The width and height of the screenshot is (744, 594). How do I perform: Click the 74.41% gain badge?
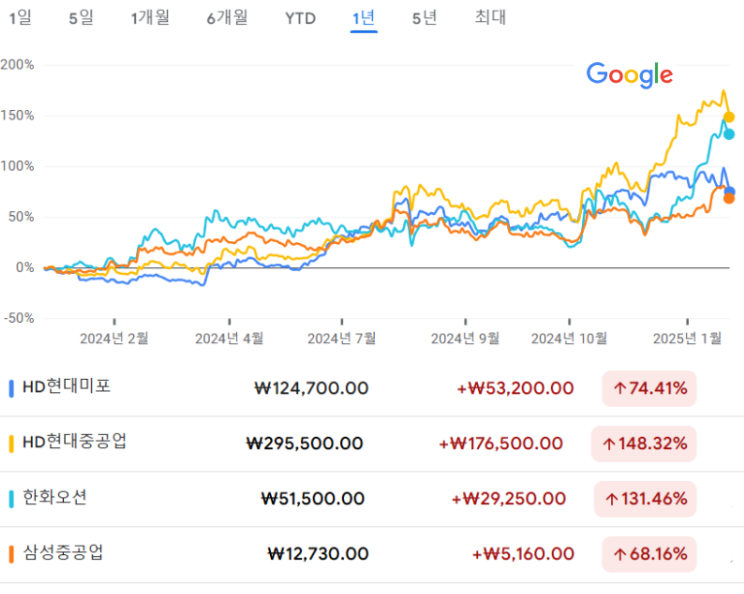click(649, 389)
